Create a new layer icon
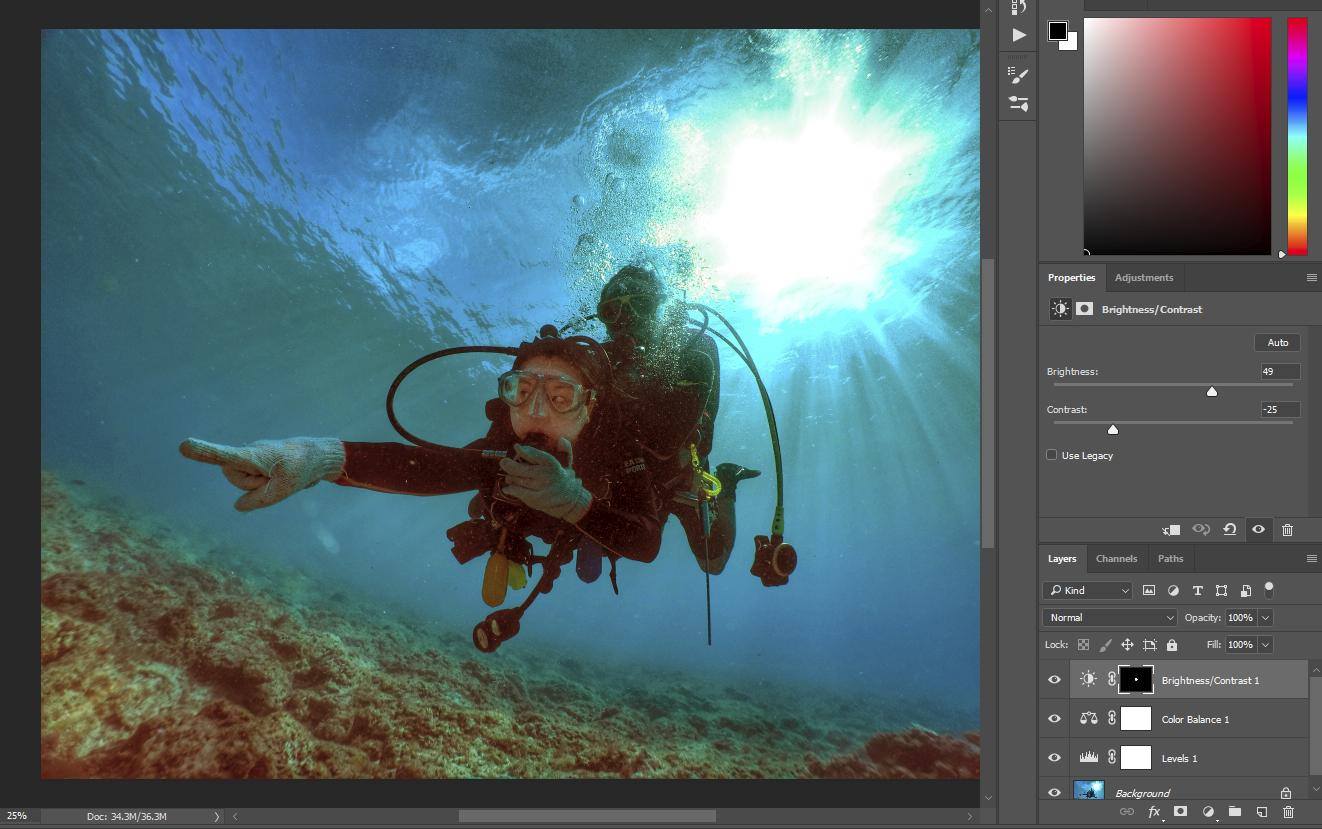Screen dimensions: 1322x829 tap(1261, 812)
